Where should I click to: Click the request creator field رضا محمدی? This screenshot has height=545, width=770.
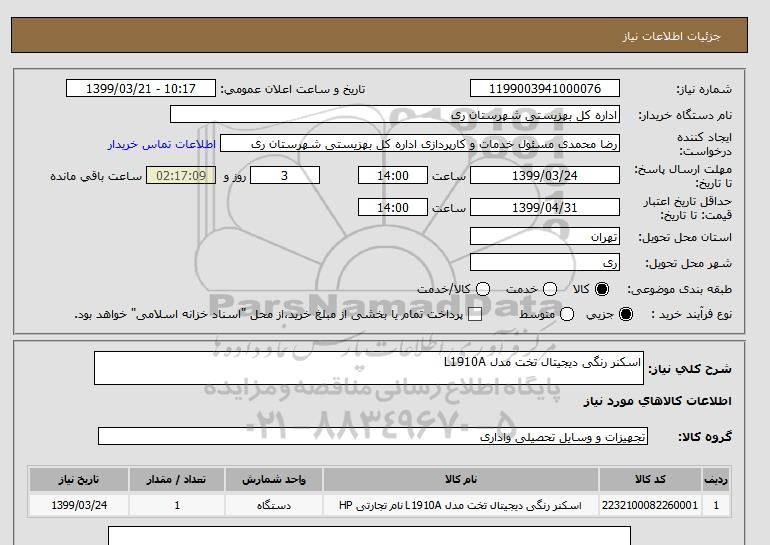point(420,144)
